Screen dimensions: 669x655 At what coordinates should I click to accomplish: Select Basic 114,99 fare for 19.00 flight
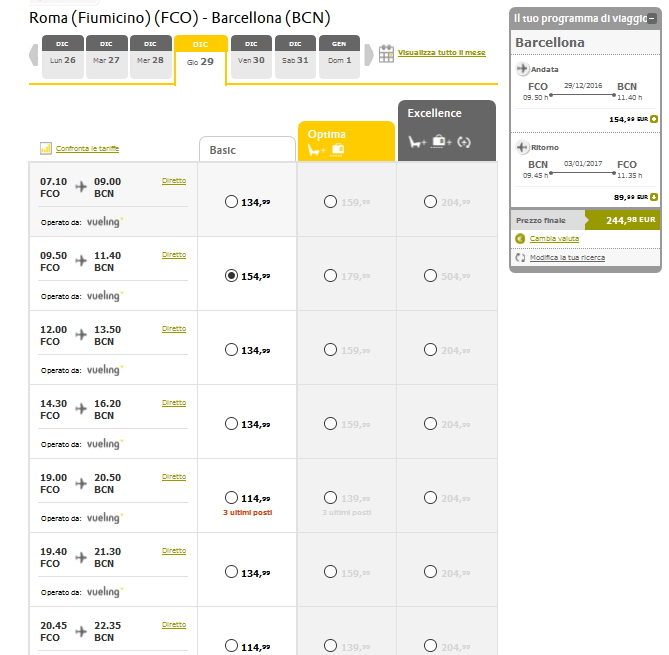(232, 498)
